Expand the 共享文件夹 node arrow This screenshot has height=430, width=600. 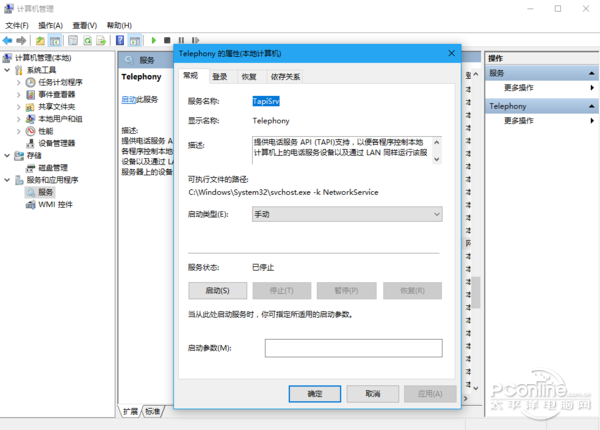pyautogui.click(x=18, y=107)
